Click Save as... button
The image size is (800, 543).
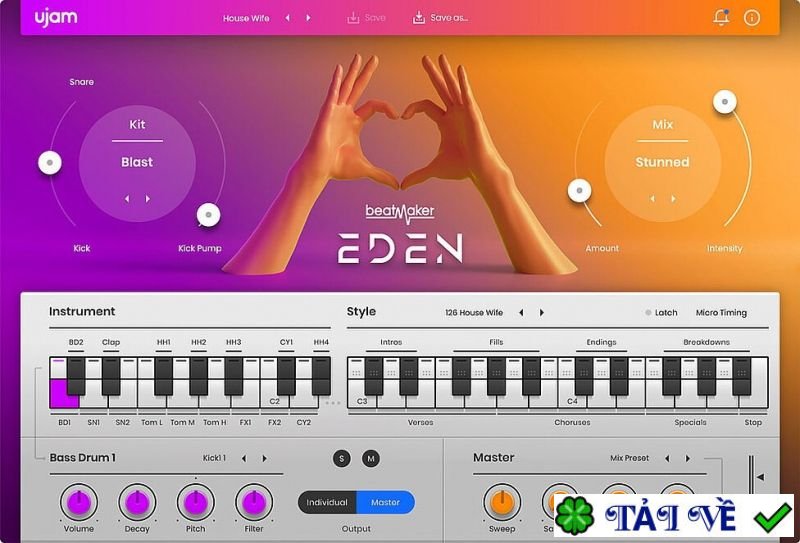[x=440, y=18]
